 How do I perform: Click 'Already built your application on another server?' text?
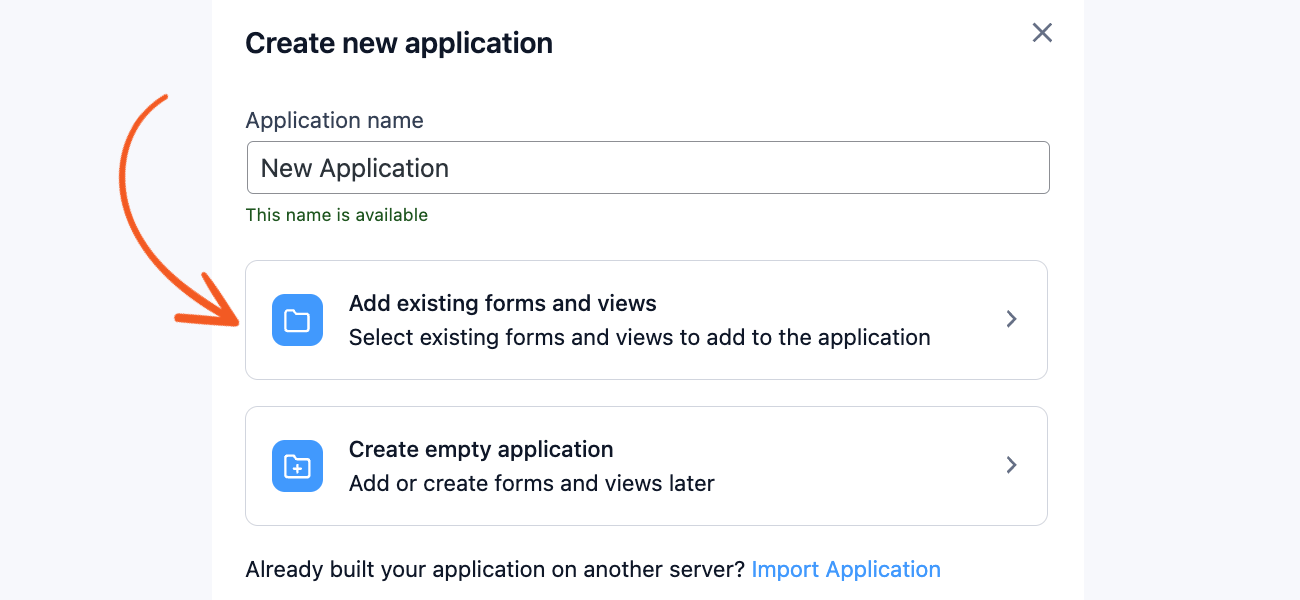[x=496, y=570]
